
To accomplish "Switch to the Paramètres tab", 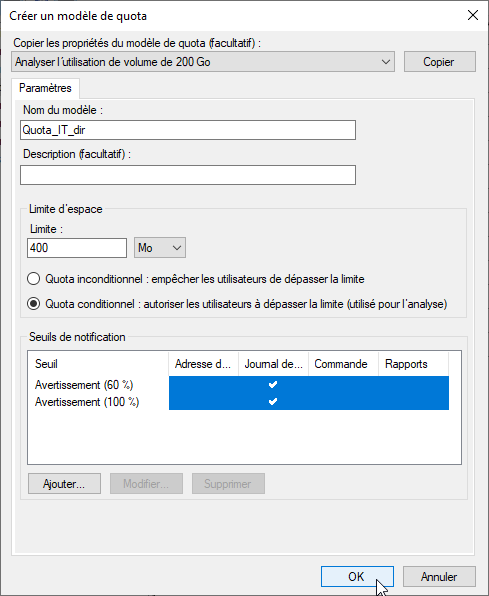I will tap(45, 88).
